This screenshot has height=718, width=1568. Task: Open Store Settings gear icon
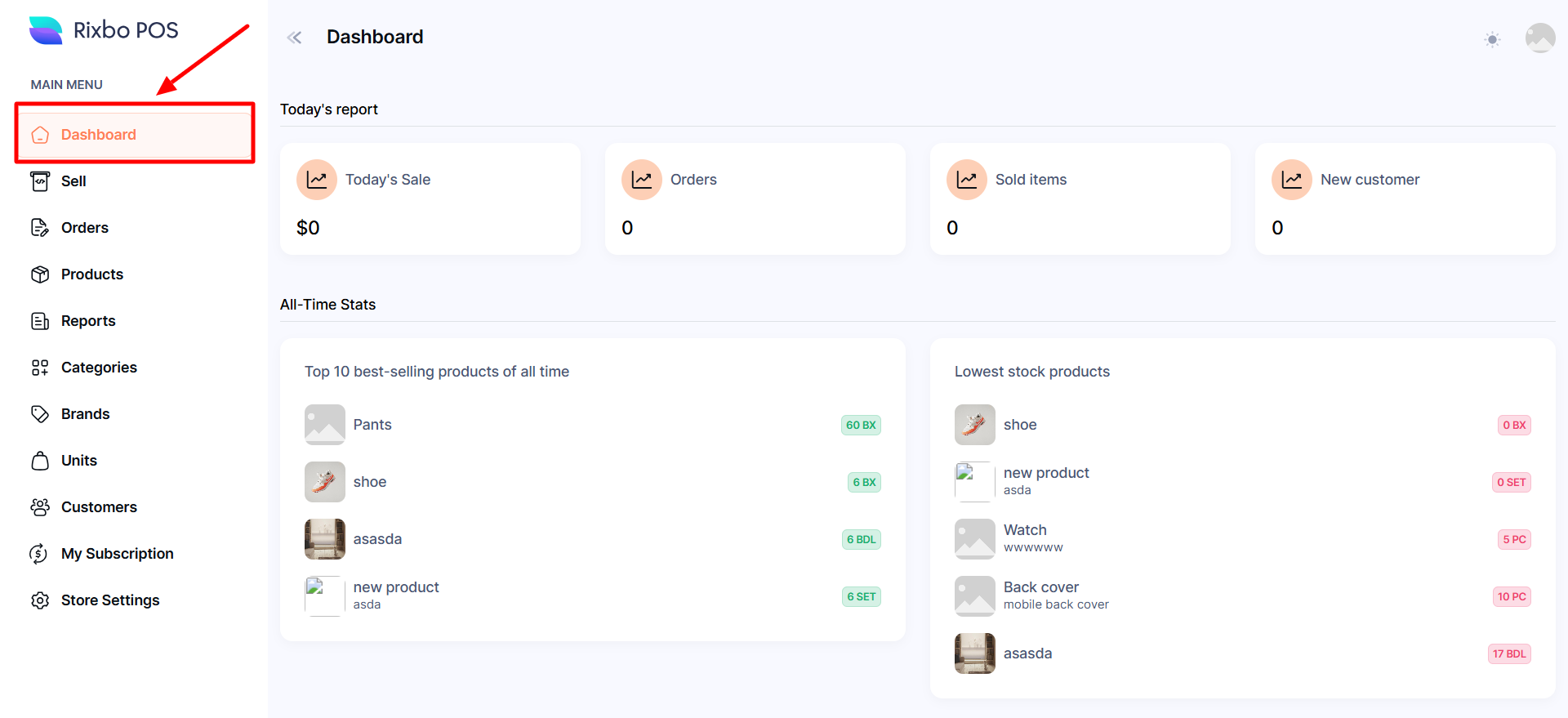(x=40, y=600)
